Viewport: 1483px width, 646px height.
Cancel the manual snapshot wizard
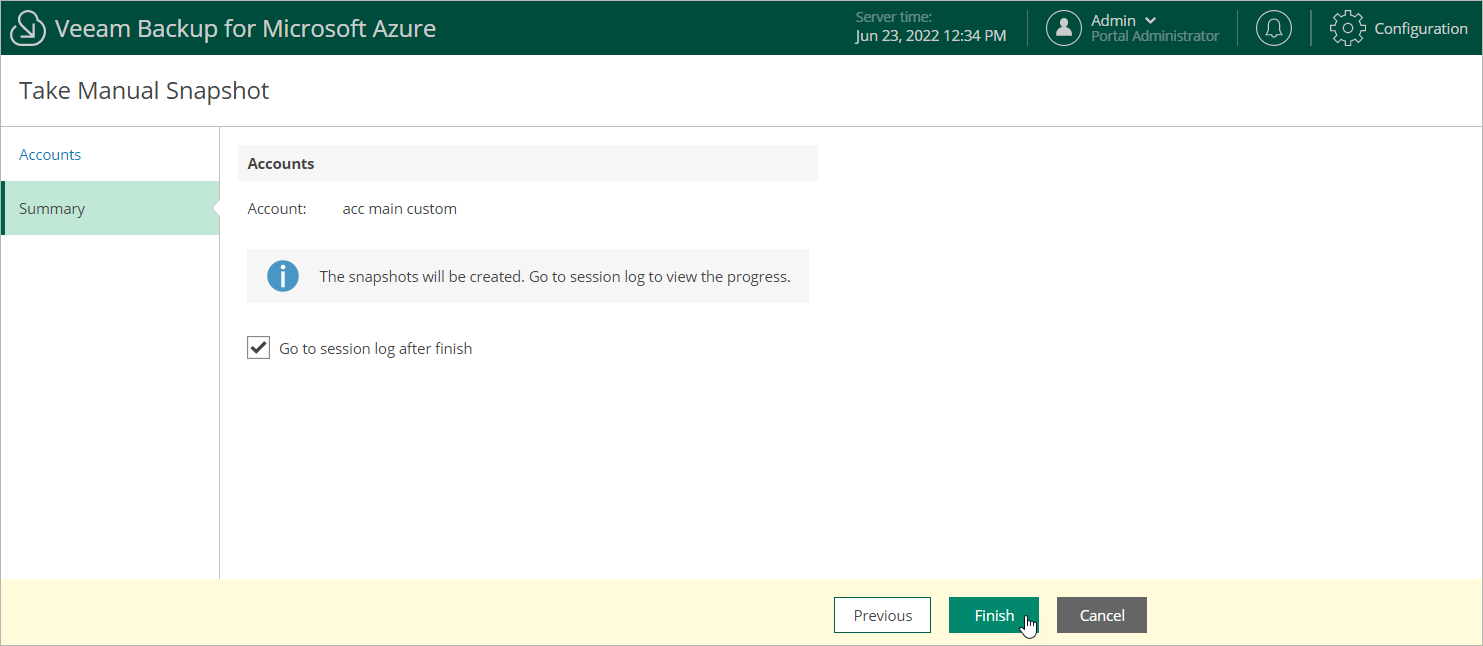click(1102, 615)
